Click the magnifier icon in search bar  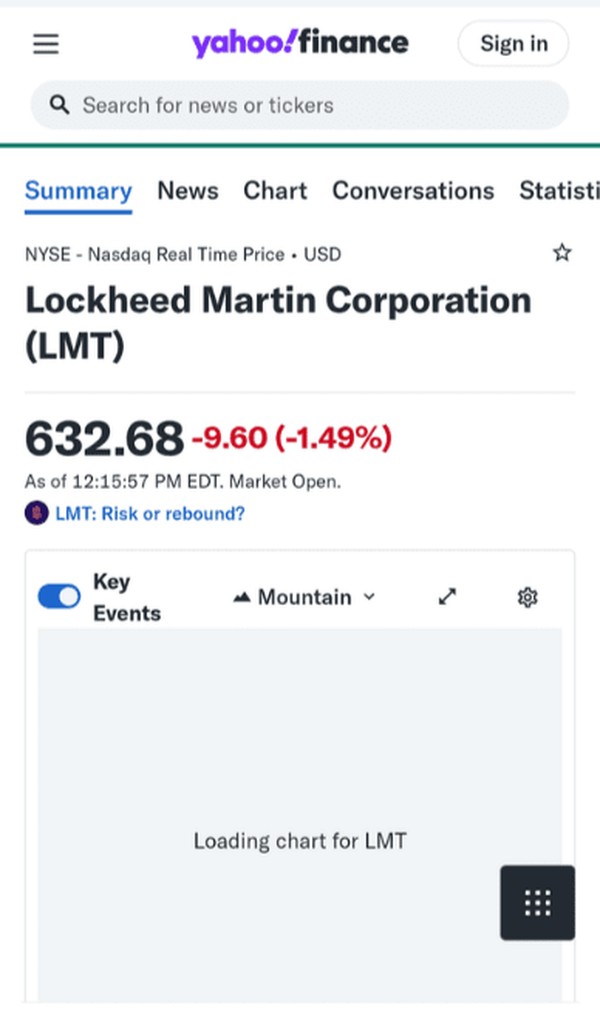[x=59, y=105]
